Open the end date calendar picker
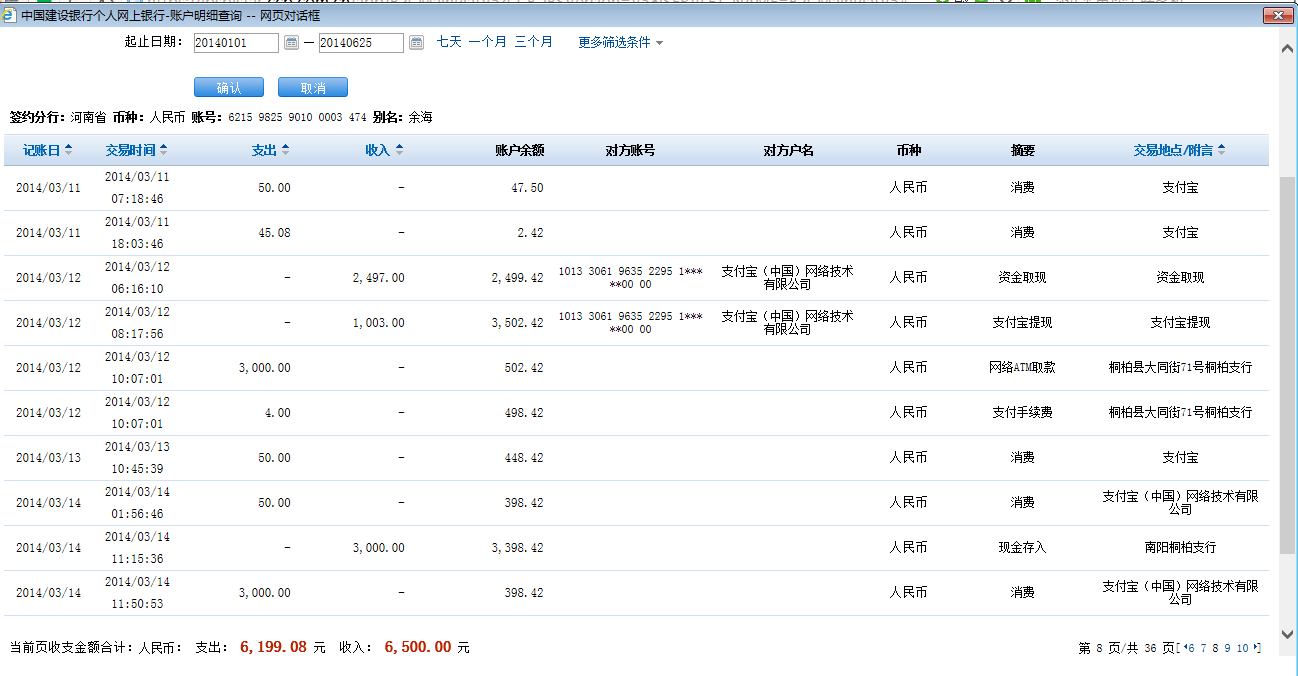The height and width of the screenshot is (676, 1298). [416, 42]
